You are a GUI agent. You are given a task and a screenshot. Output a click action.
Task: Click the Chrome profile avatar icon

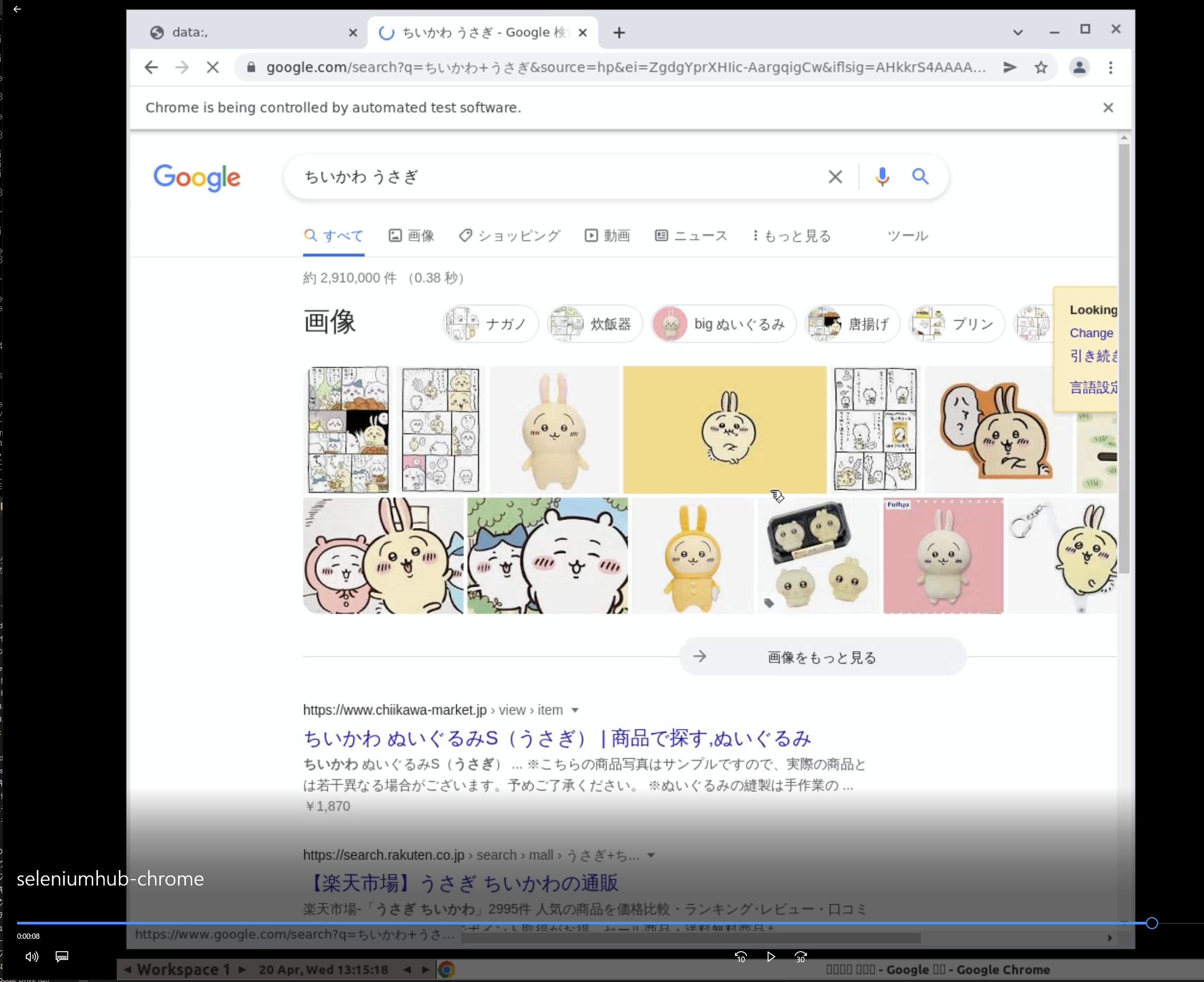pos(1078,68)
